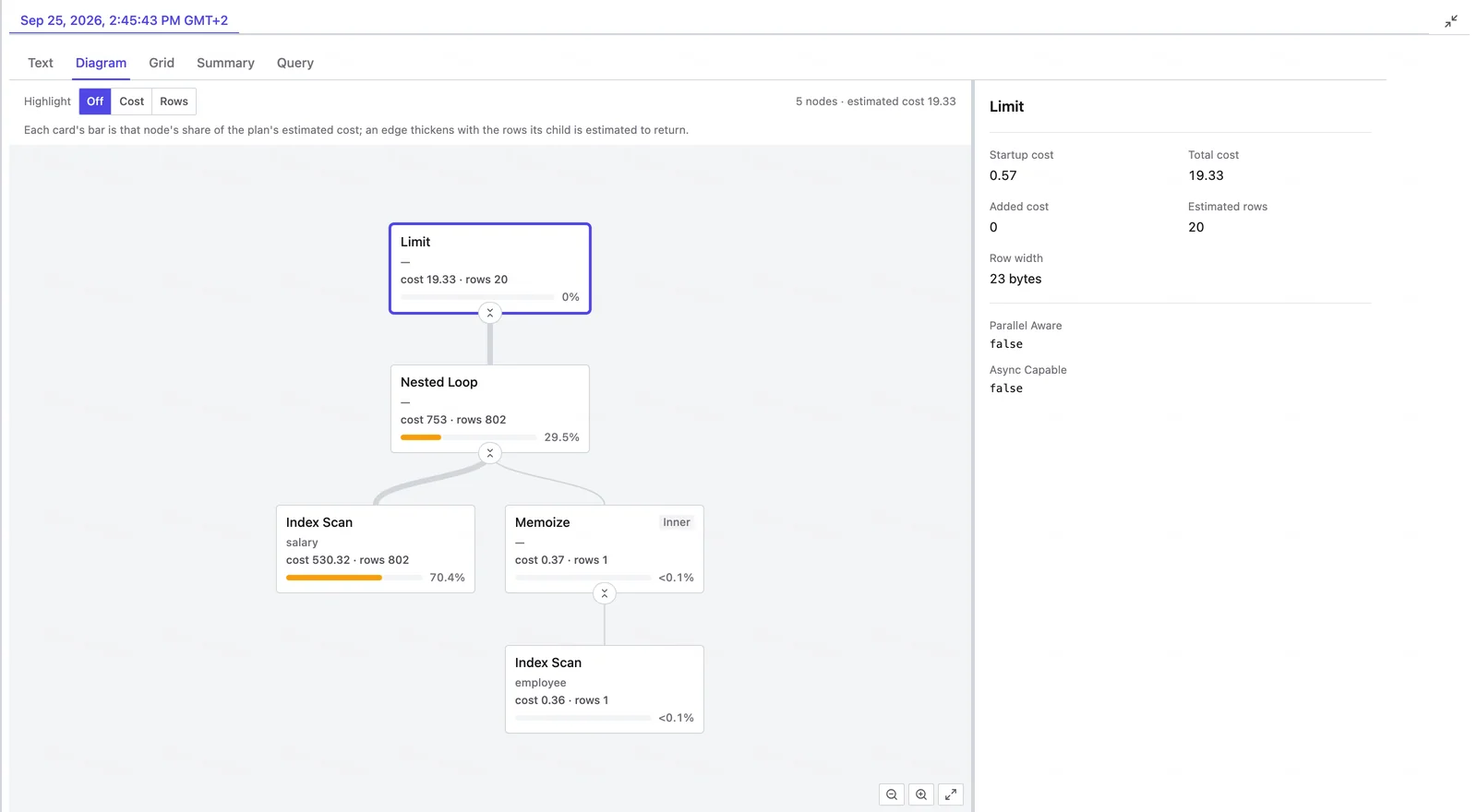The image size is (1477, 812).
Task: Switch to the Text tab
Action: [41, 63]
